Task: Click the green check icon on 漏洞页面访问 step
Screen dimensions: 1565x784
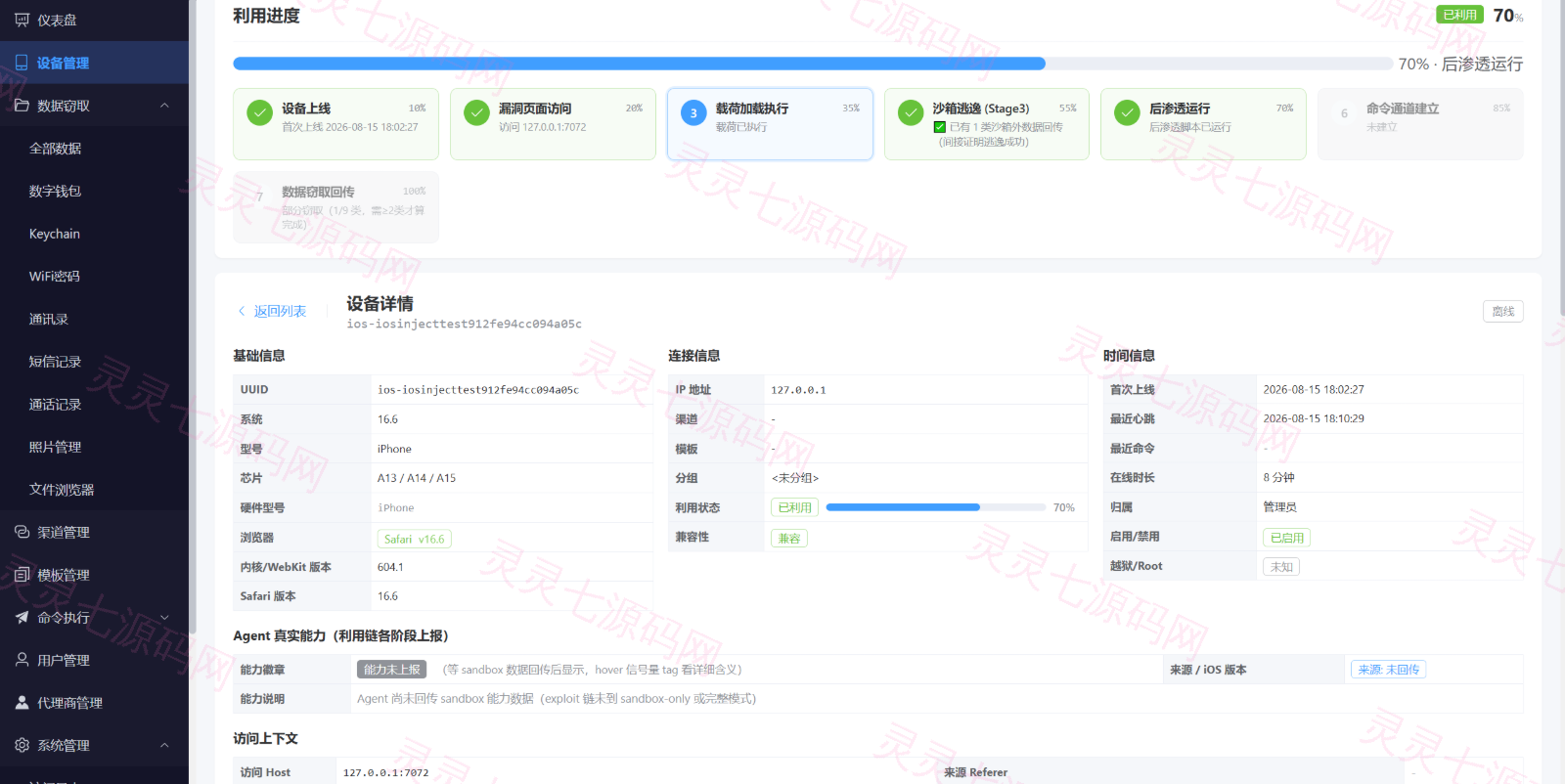Action: 476,112
